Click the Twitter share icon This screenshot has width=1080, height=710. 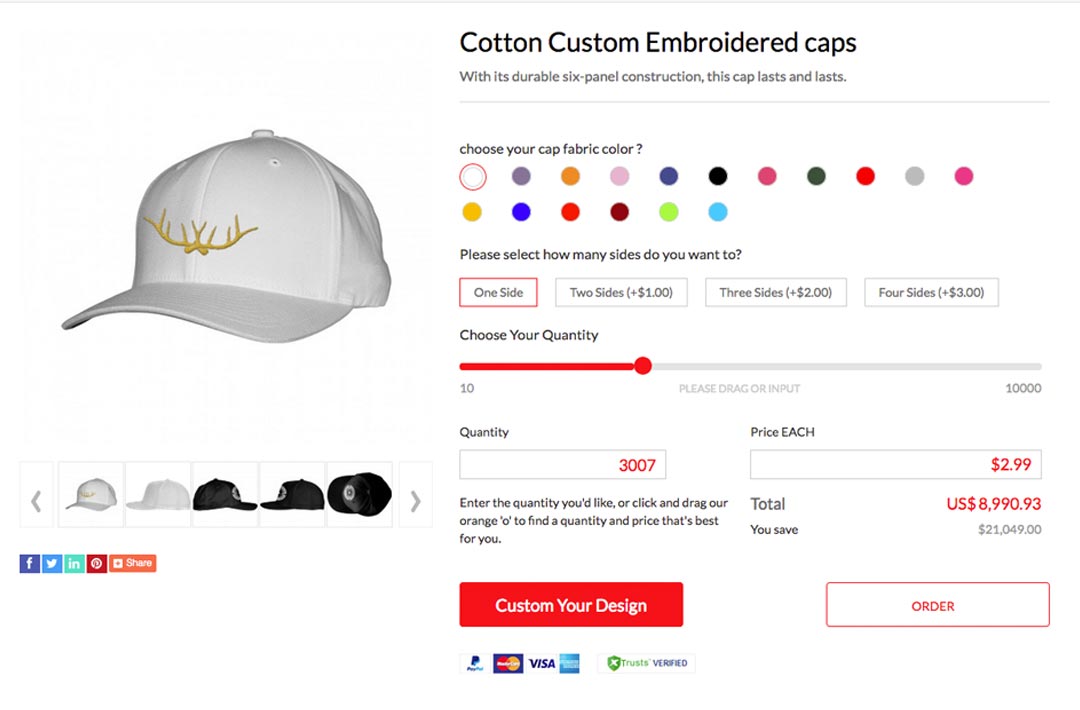point(52,563)
